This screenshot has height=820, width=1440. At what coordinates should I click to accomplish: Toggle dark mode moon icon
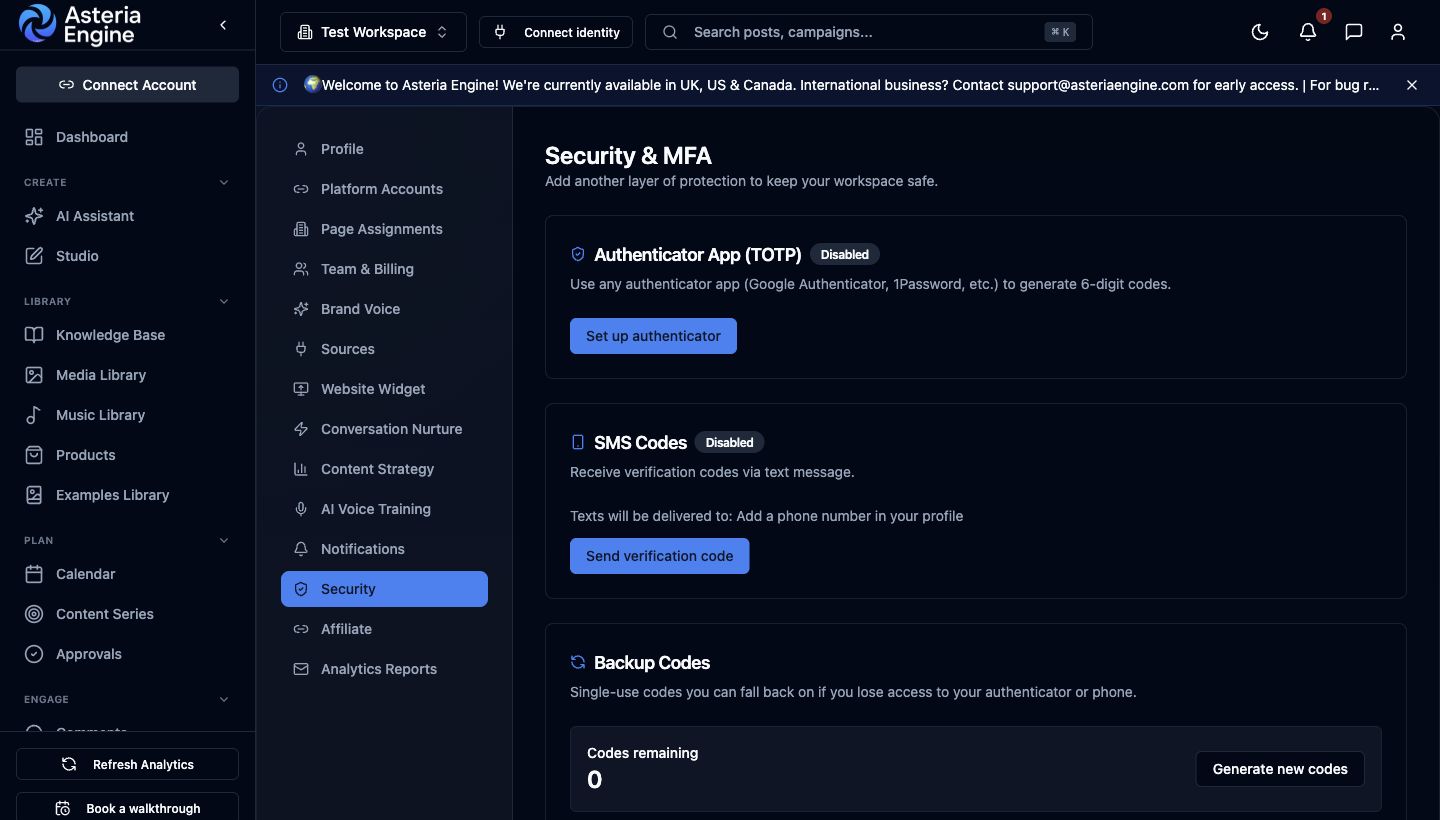1260,32
